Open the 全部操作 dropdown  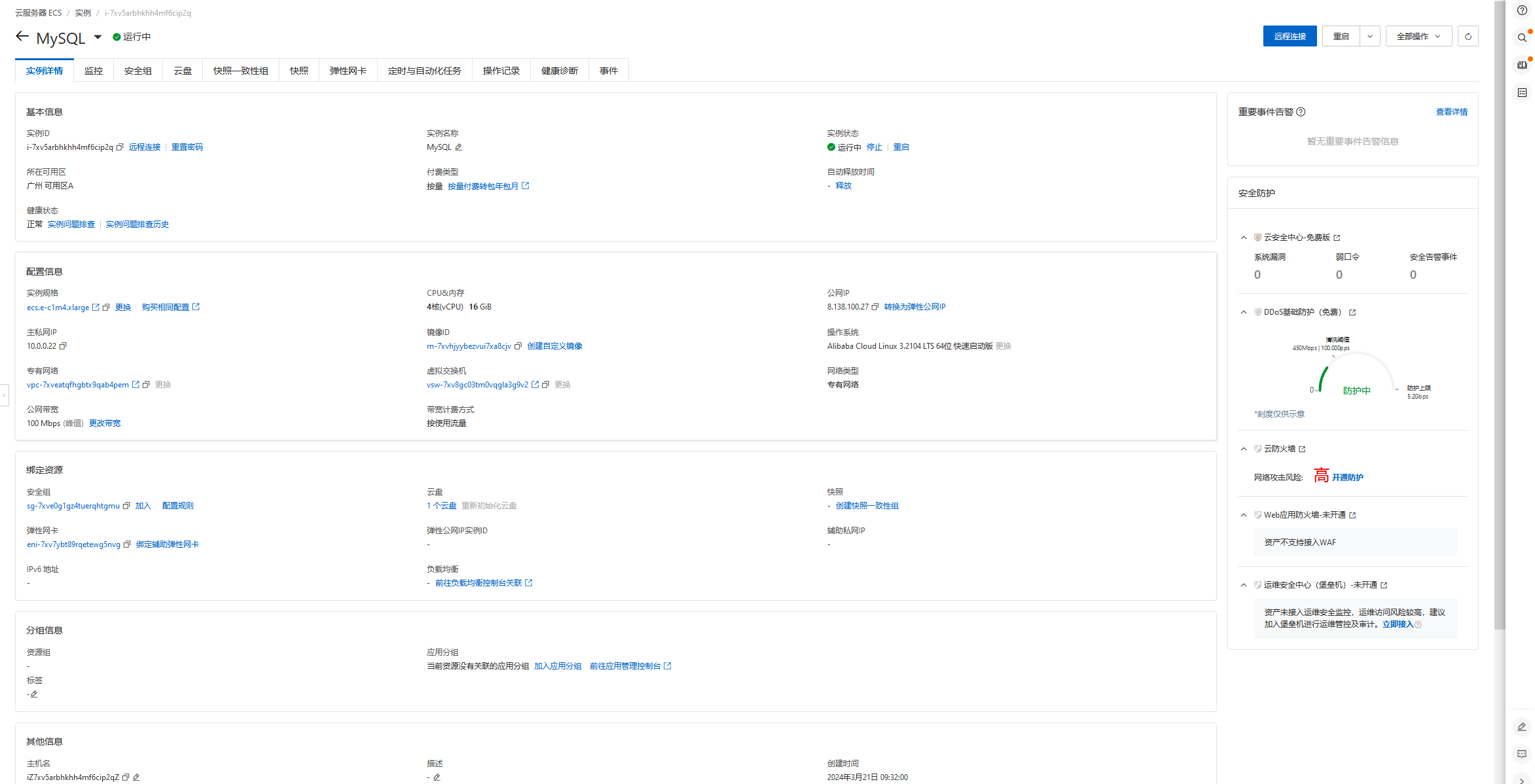click(1418, 37)
